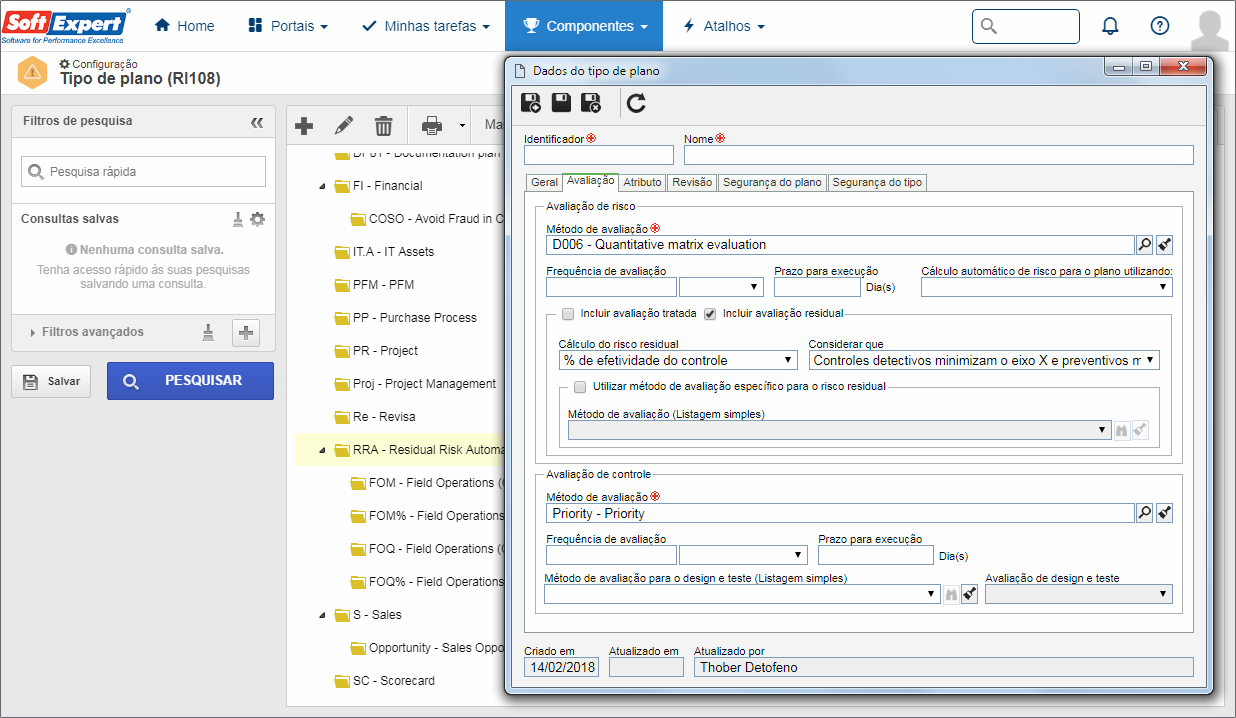Expand the Cálculo automático de risco dropdown

click(x=1046, y=287)
